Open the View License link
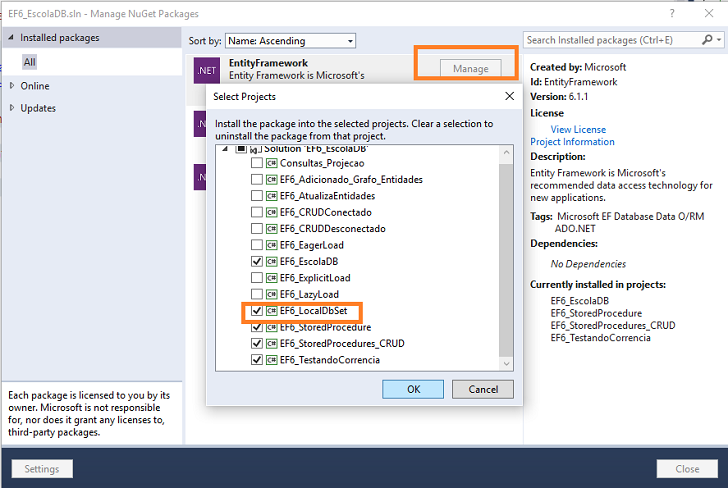This screenshot has width=728, height=488. [578, 130]
